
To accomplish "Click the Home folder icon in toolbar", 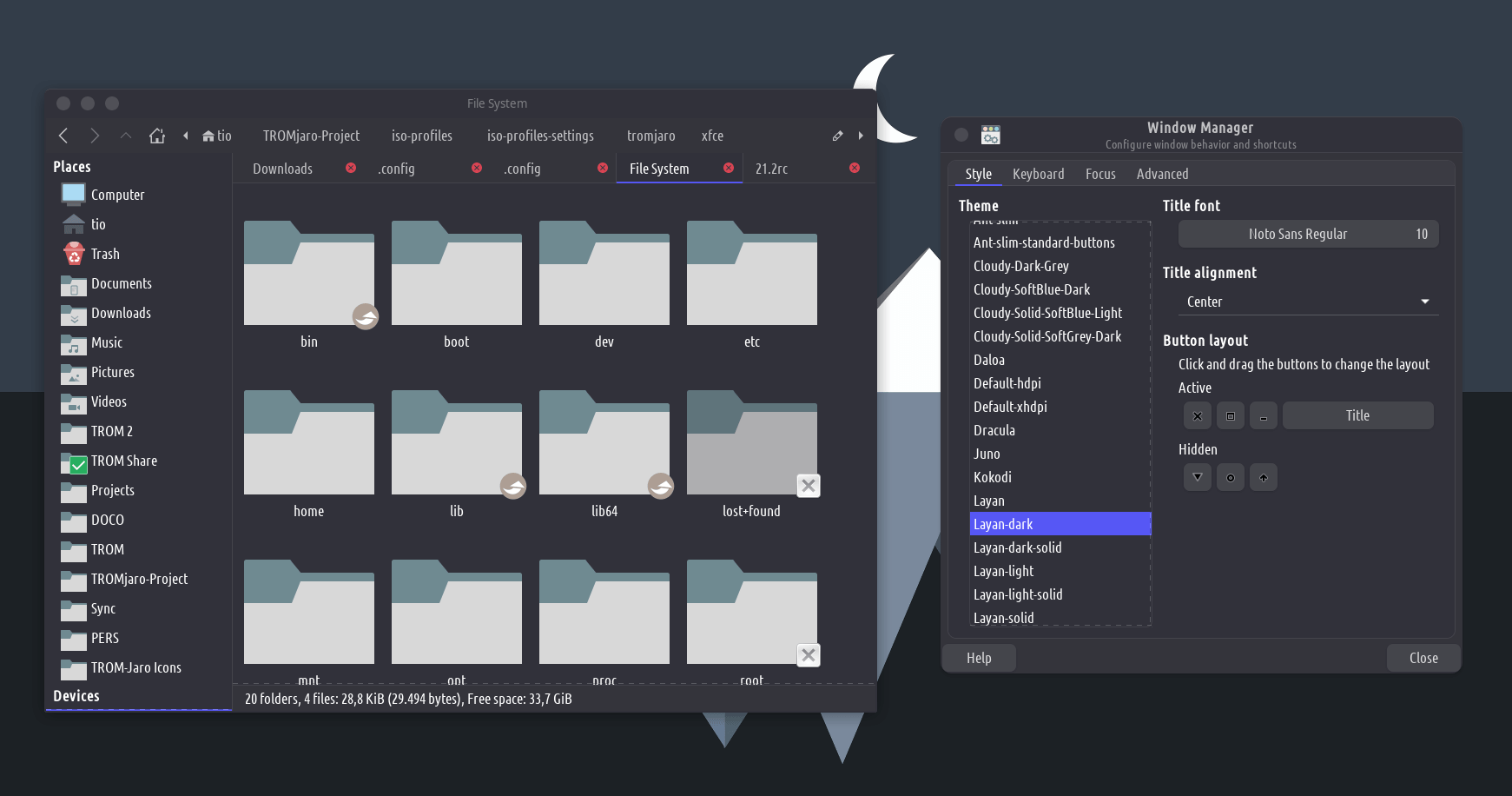I will [x=157, y=136].
